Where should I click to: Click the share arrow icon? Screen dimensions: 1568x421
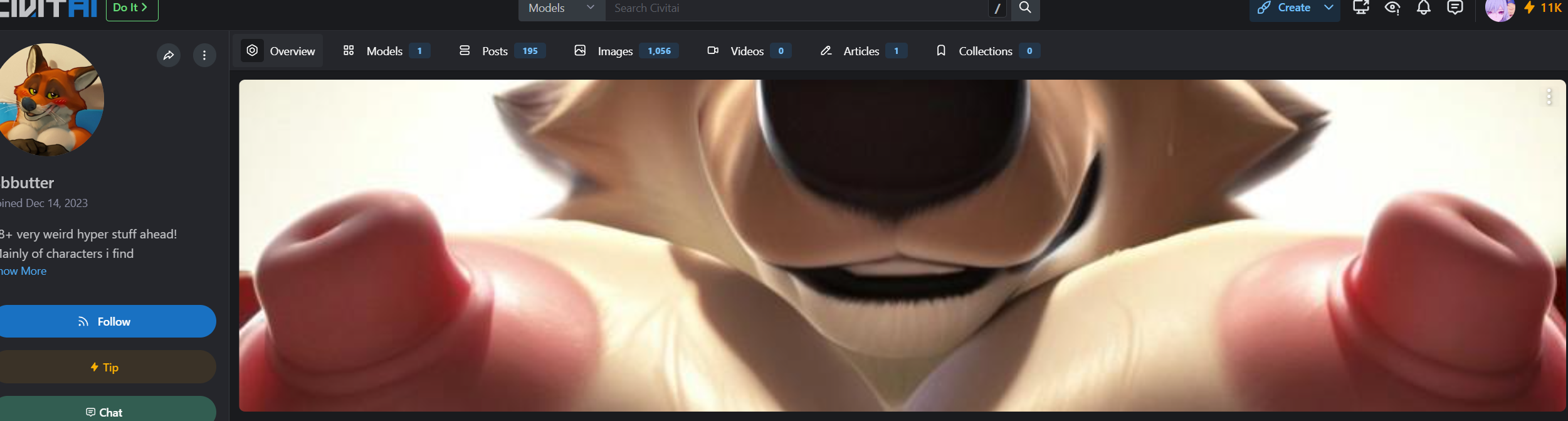pos(169,55)
